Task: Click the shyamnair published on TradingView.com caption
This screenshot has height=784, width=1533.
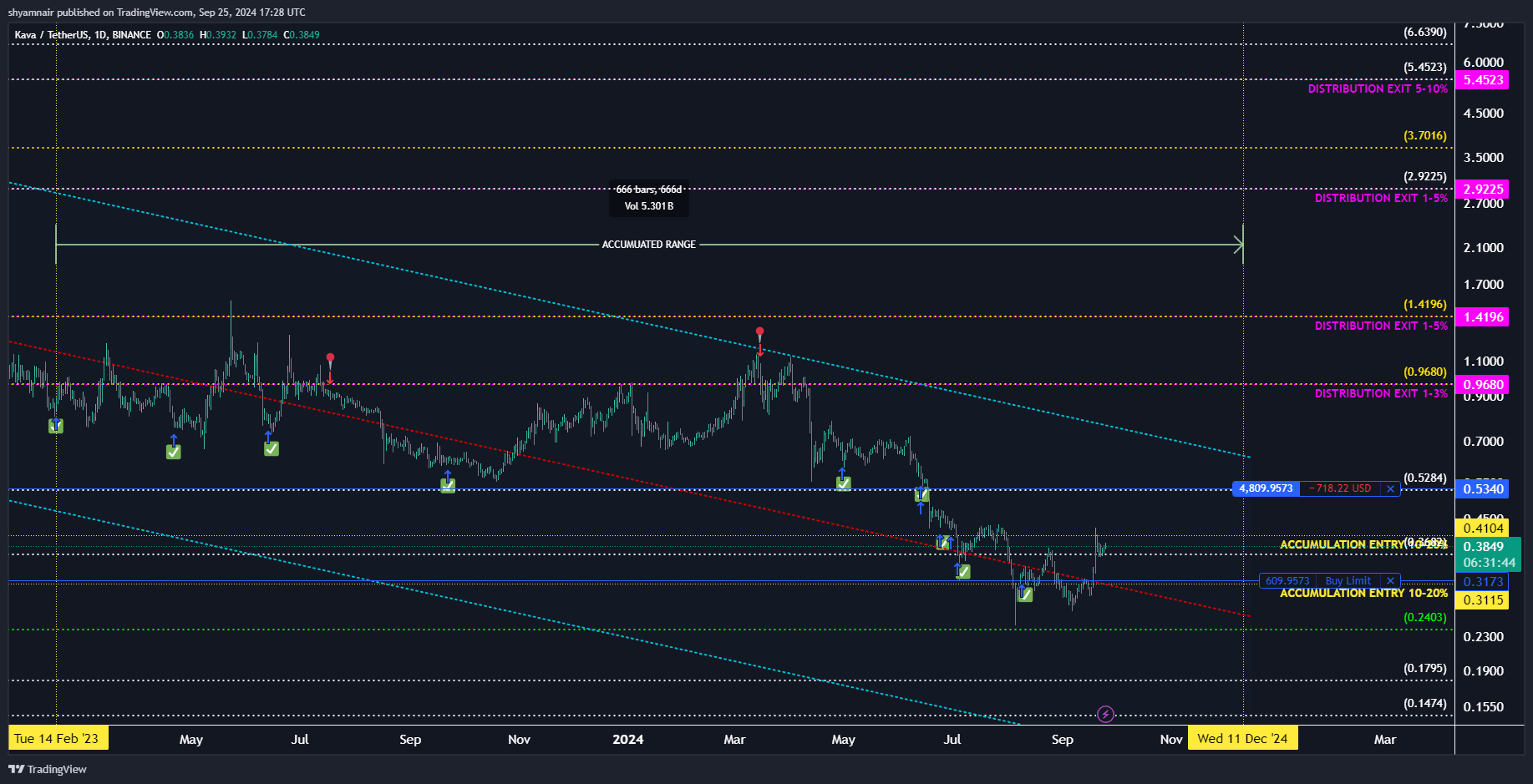Action: click(x=156, y=13)
